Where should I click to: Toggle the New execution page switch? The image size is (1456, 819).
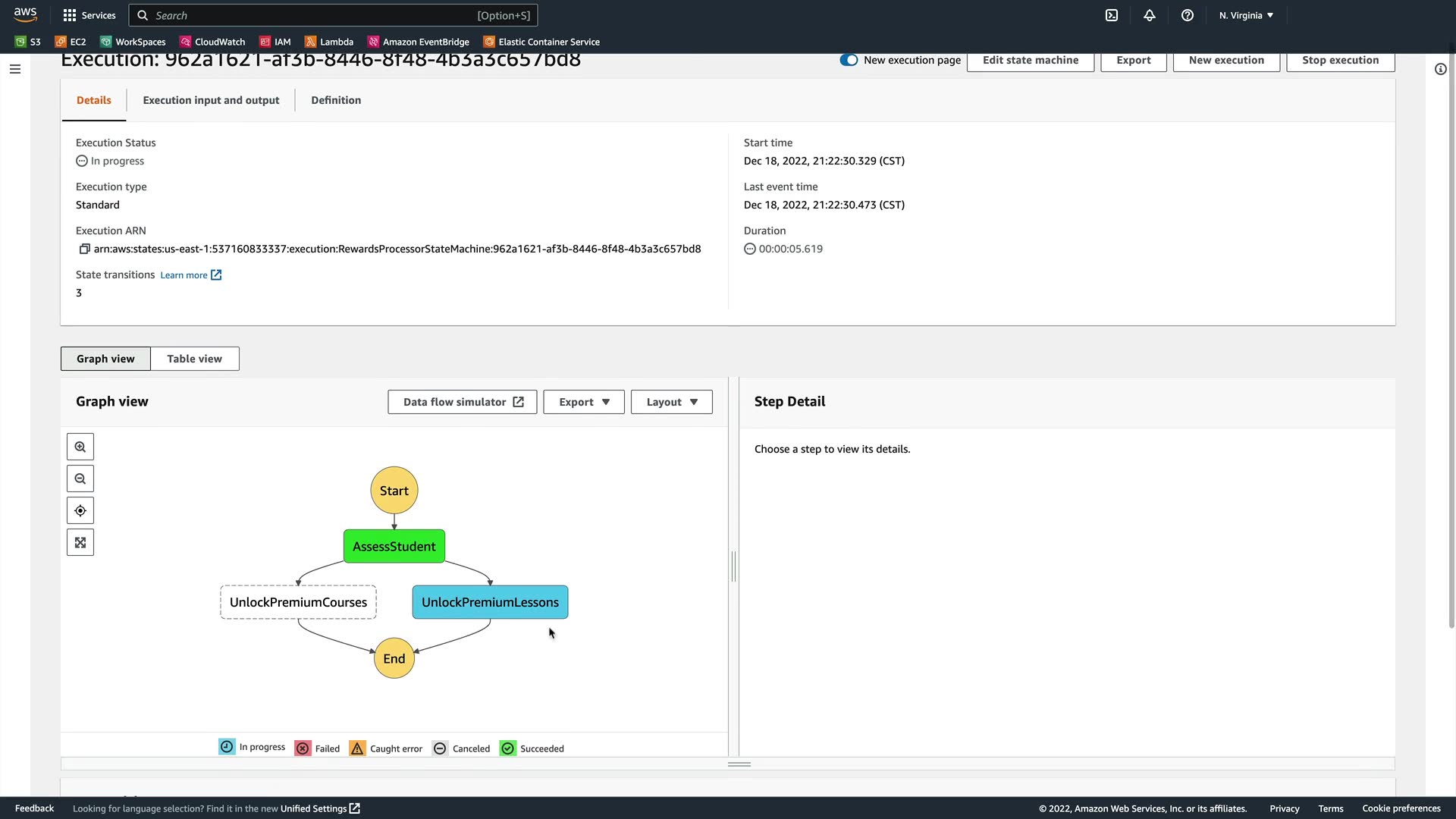pos(849,61)
